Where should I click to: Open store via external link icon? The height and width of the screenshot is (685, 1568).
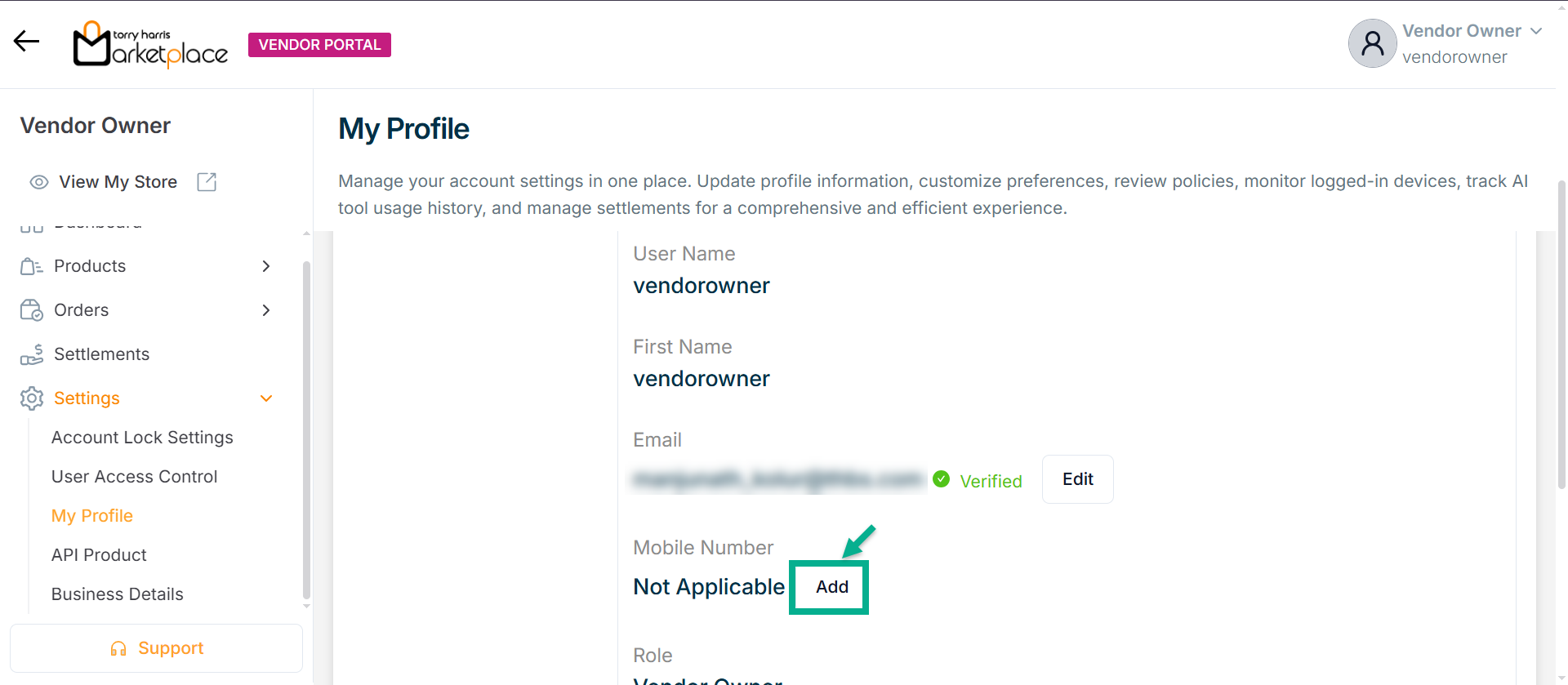tap(207, 182)
